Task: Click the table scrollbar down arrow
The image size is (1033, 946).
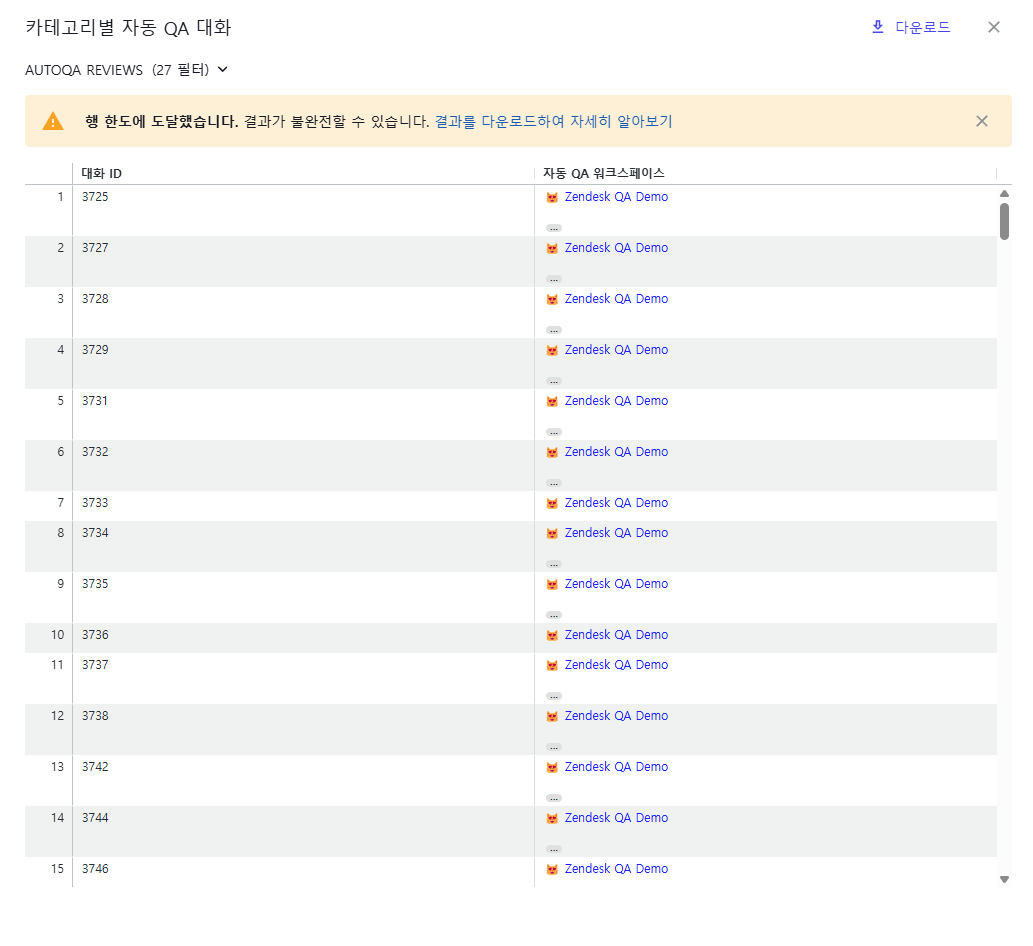Action: [x=1004, y=879]
